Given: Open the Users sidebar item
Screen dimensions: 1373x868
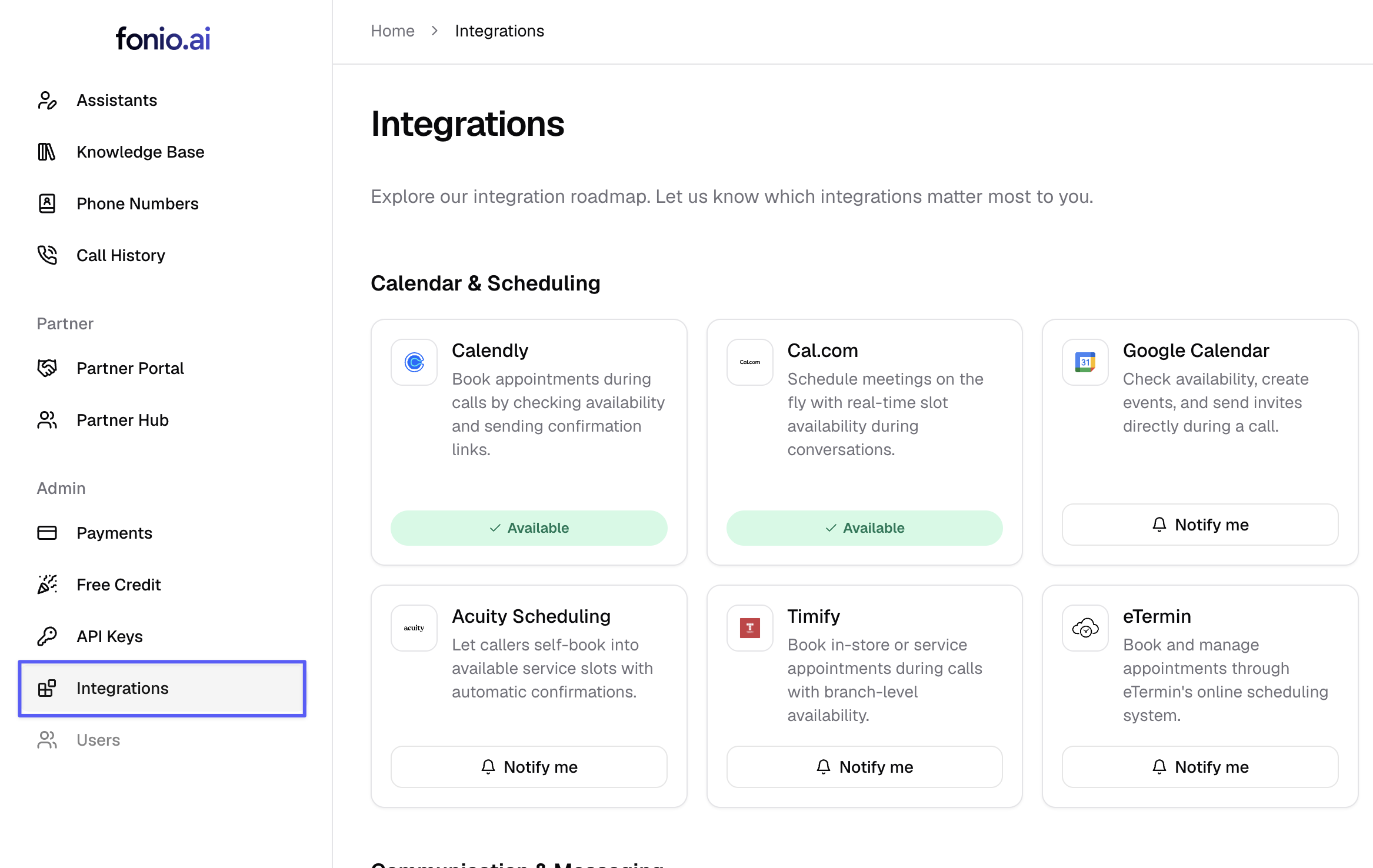Looking at the screenshot, I should 98,740.
